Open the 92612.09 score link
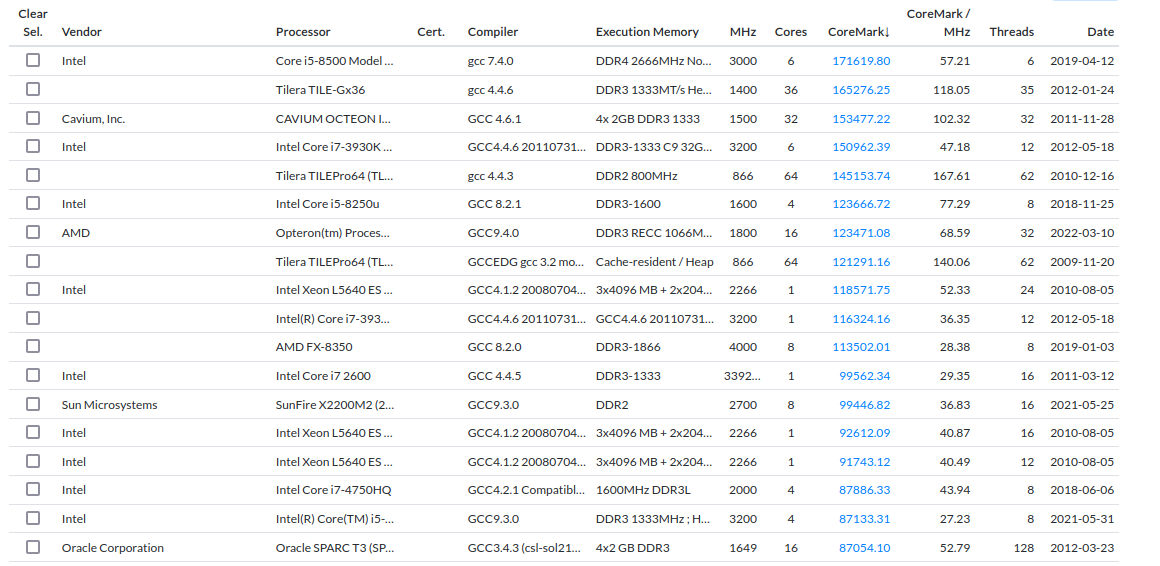This screenshot has height=566, width=1160. point(864,432)
